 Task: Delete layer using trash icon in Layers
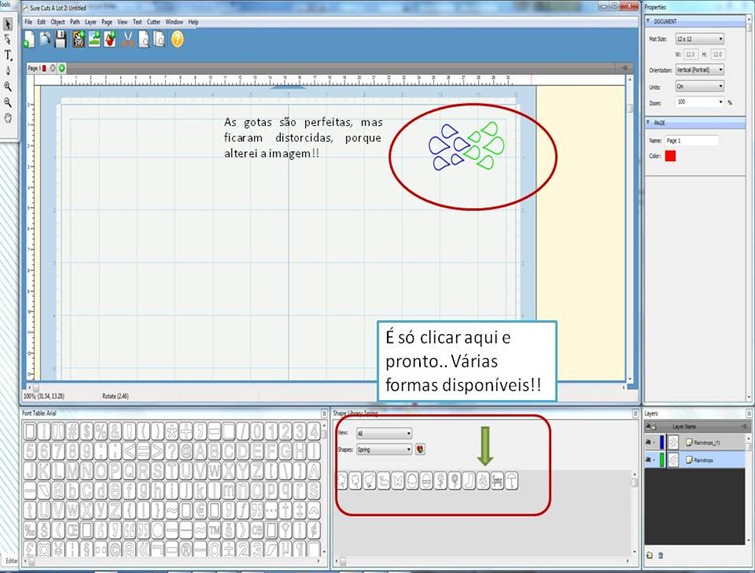click(661, 555)
